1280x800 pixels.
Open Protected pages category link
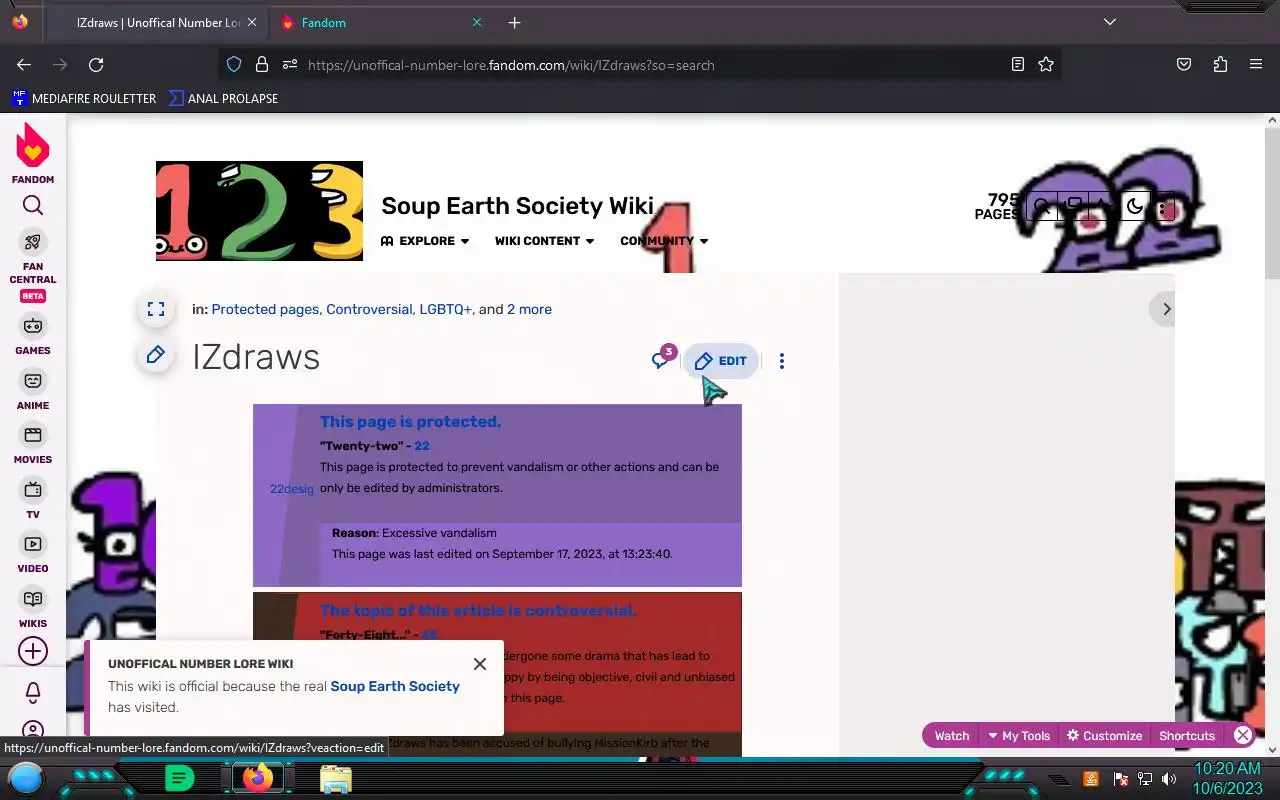(265, 309)
